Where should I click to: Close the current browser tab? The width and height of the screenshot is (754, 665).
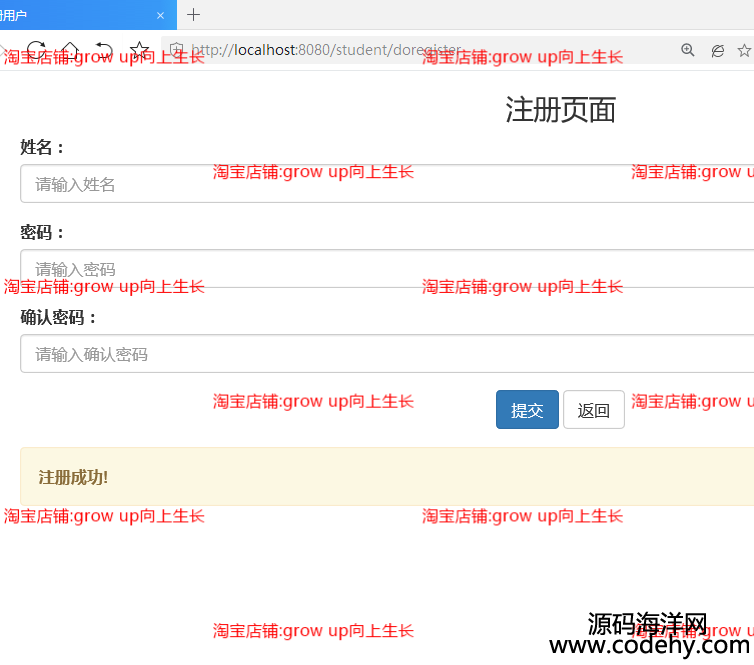click(x=161, y=15)
